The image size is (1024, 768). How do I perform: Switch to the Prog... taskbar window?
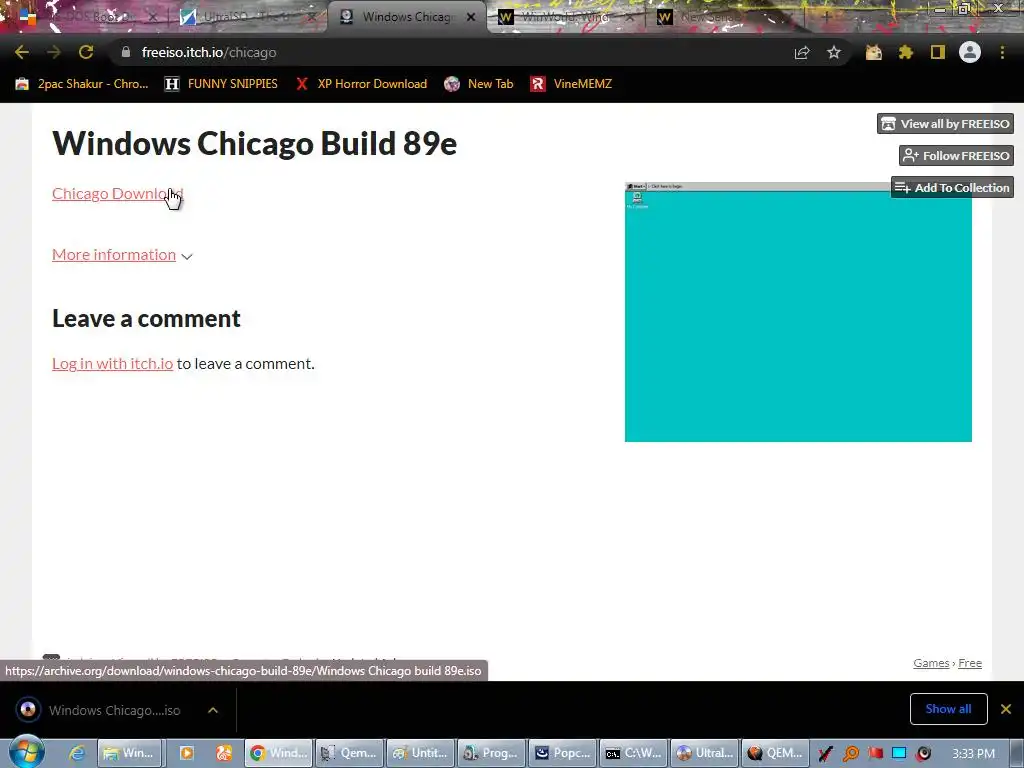[491, 753]
